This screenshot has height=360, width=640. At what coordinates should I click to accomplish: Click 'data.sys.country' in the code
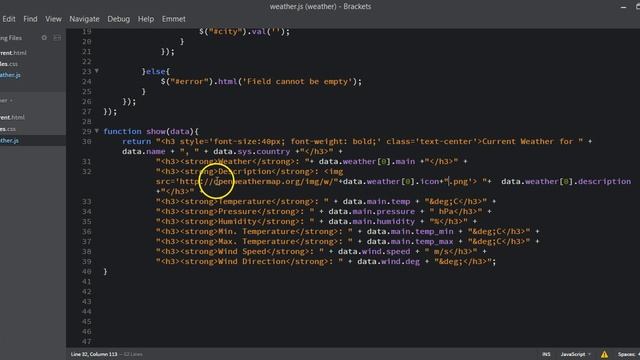pos(251,151)
